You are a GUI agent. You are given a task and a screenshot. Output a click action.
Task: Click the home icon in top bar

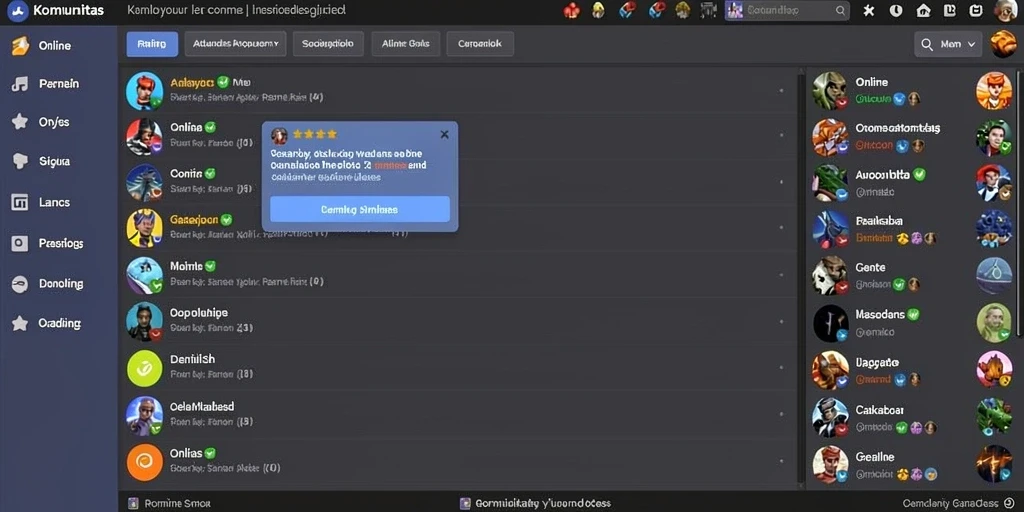coord(923,10)
